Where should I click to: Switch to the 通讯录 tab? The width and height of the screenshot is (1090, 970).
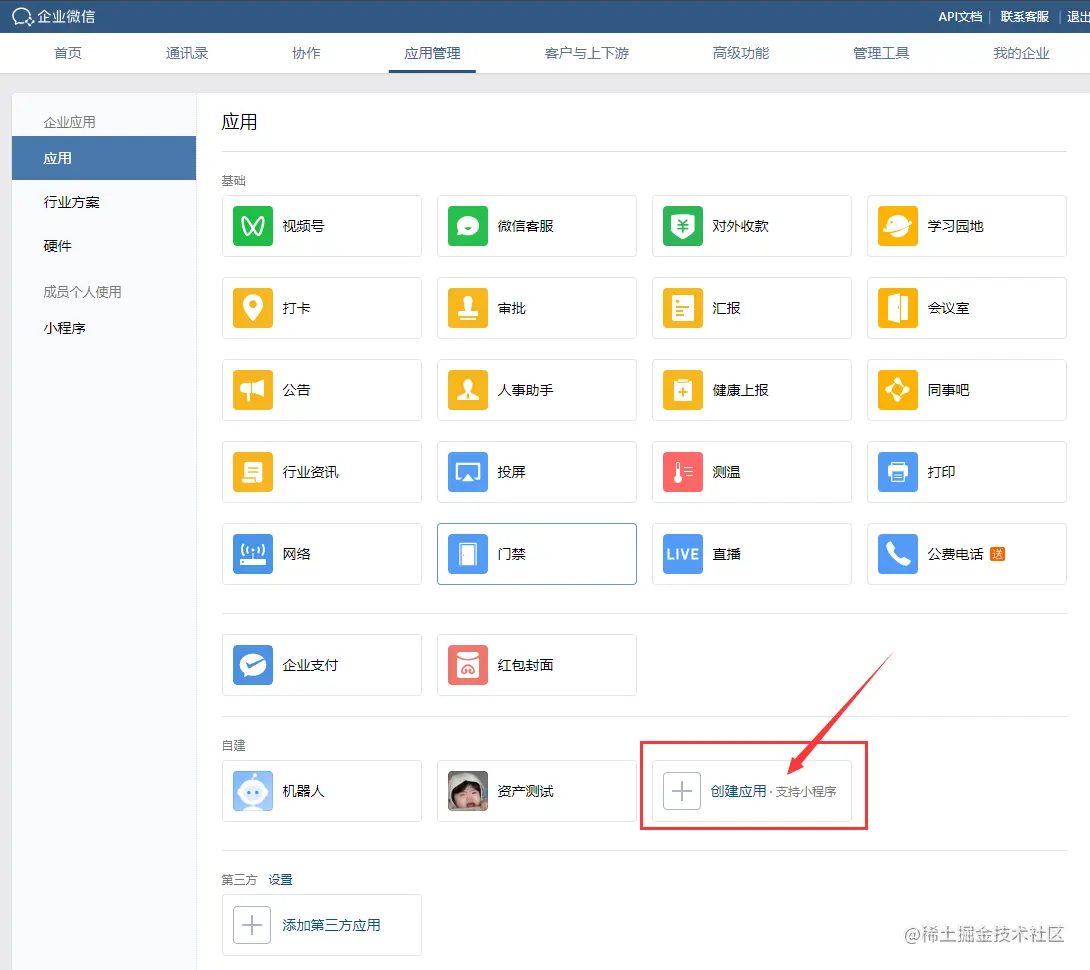pos(187,53)
